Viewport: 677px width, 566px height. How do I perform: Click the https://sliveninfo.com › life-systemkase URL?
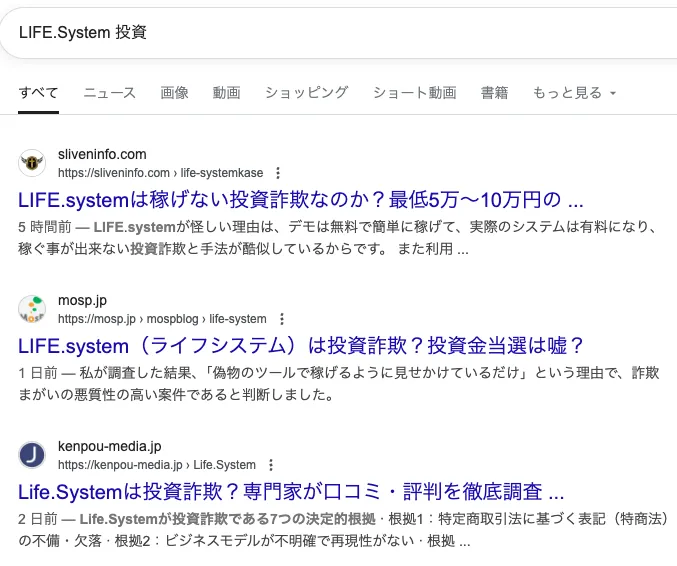pos(161,173)
